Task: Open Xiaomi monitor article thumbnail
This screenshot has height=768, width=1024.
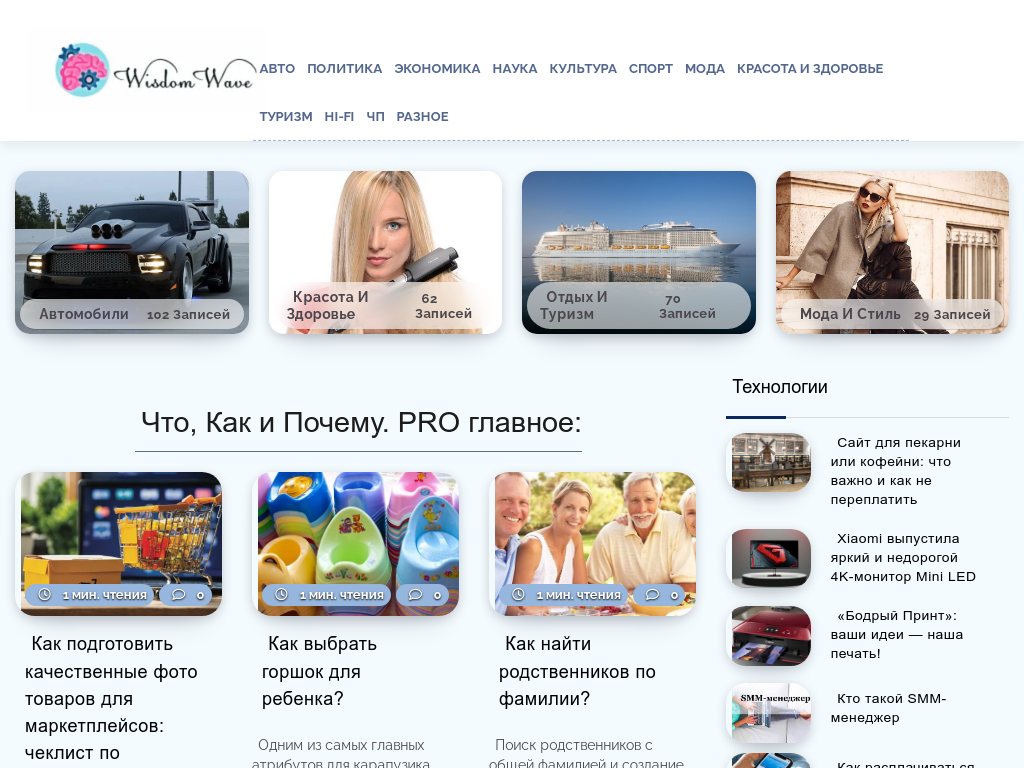Action: [x=771, y=558]
